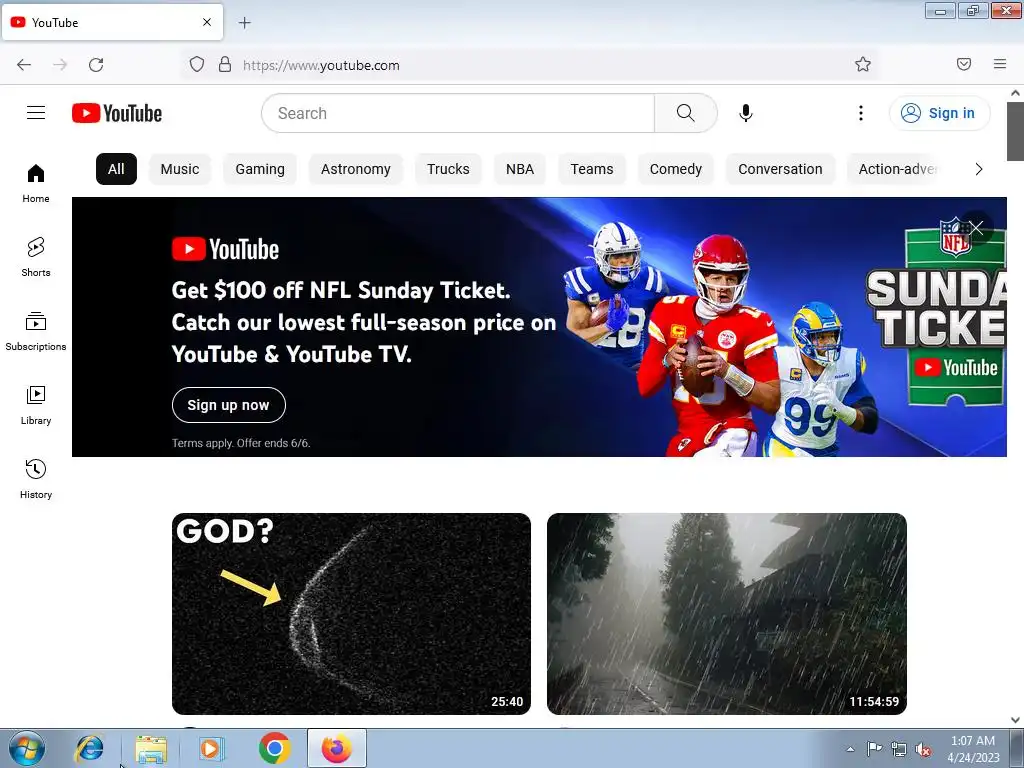The height and width of the screenshot is (768, 1024).
Task: Launch Internet Explorer from the taskbar
Action: coord(89,748)
